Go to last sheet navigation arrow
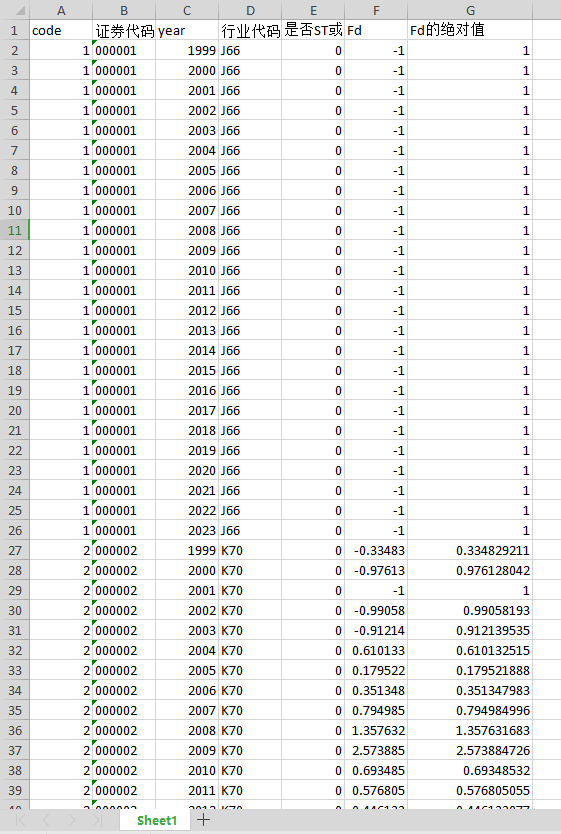The image size is (561, 834). 97,820
